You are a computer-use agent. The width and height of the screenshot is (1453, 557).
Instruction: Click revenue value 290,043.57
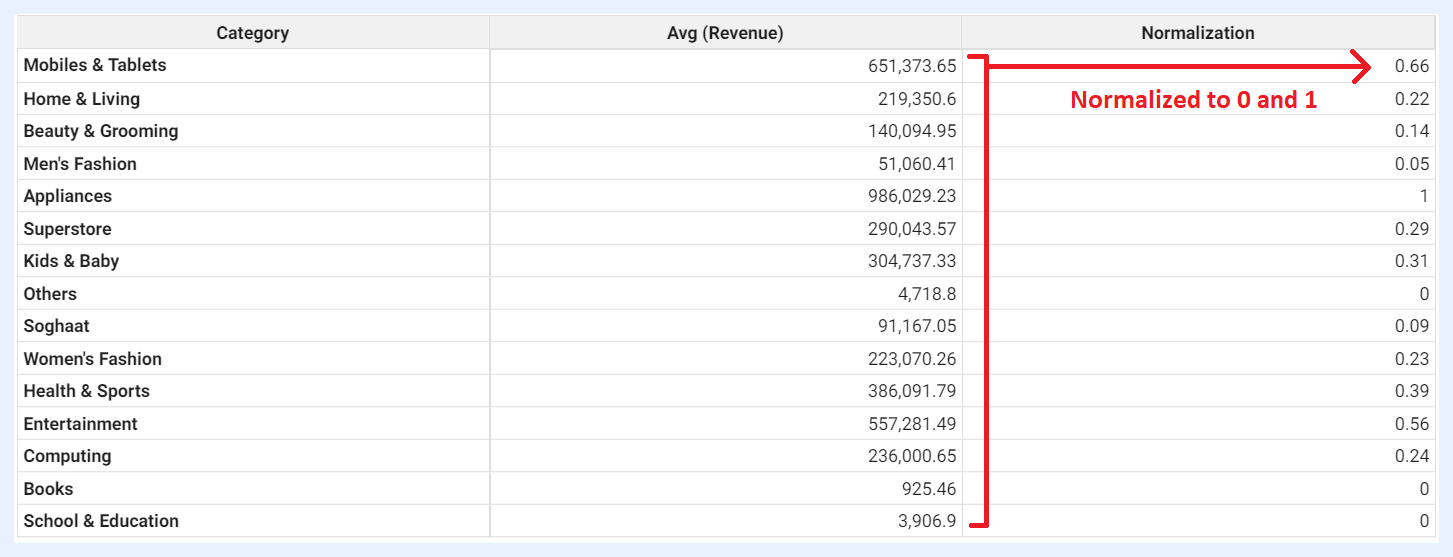coord(912,229)
